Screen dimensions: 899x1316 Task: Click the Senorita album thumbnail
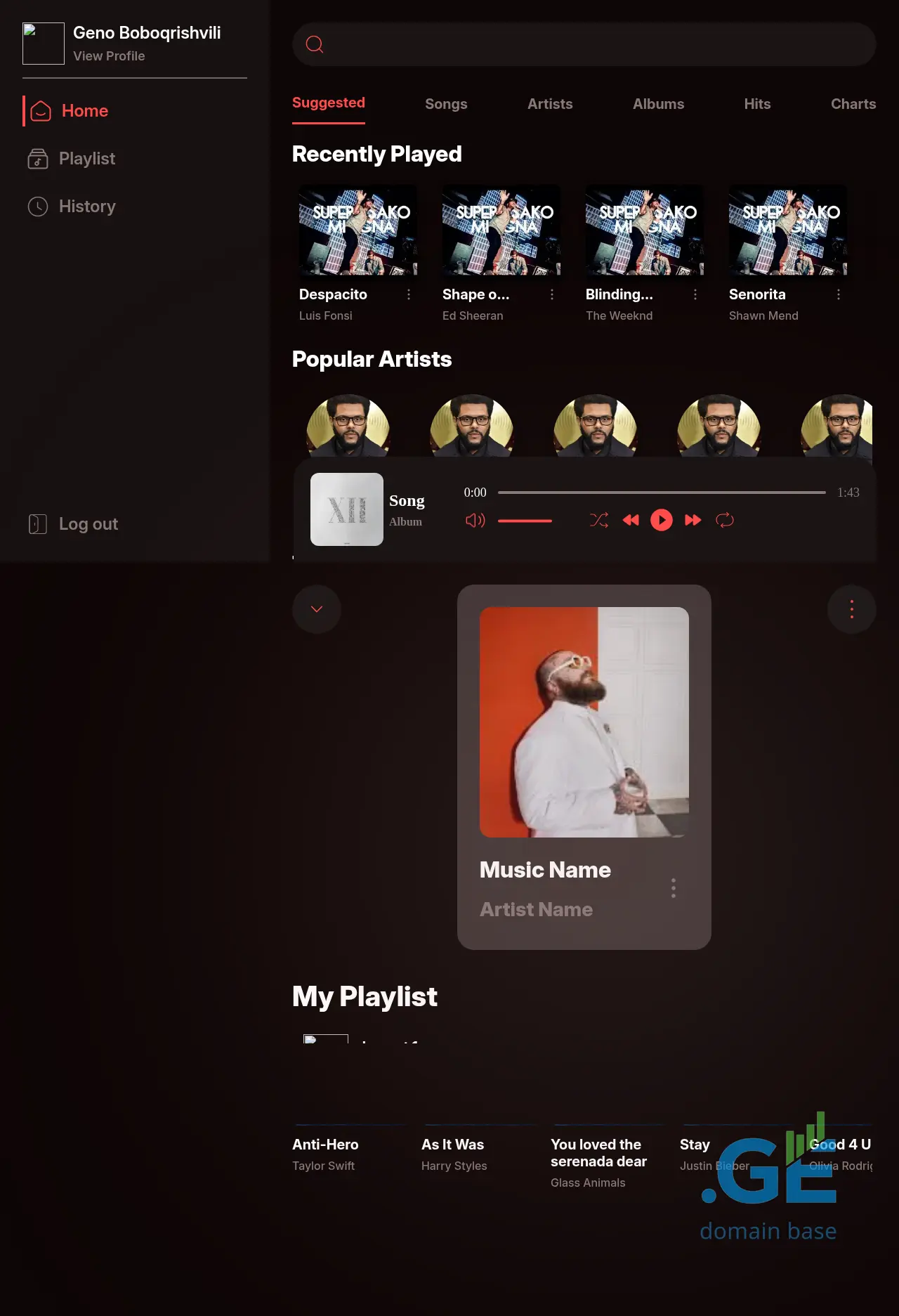787,230
